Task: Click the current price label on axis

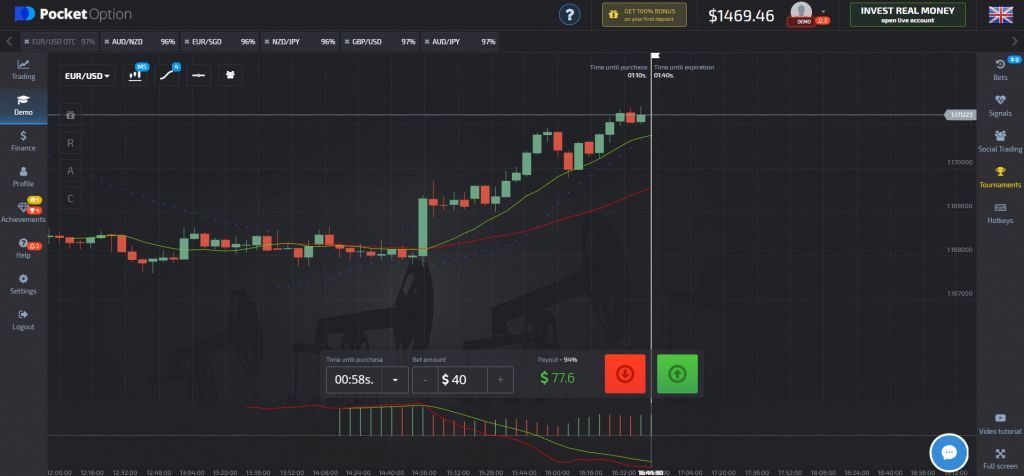Action: [x=960, y=115]
